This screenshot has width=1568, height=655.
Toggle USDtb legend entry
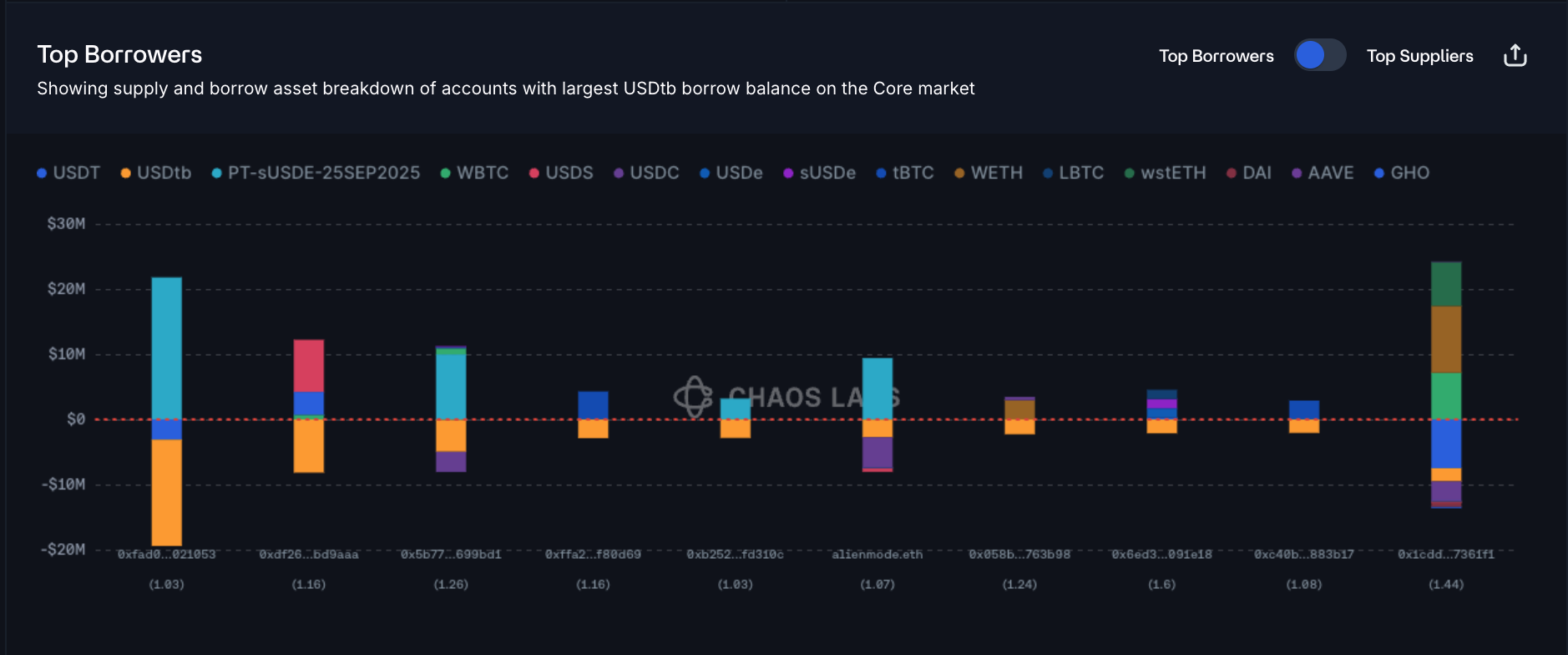(156, 173)
